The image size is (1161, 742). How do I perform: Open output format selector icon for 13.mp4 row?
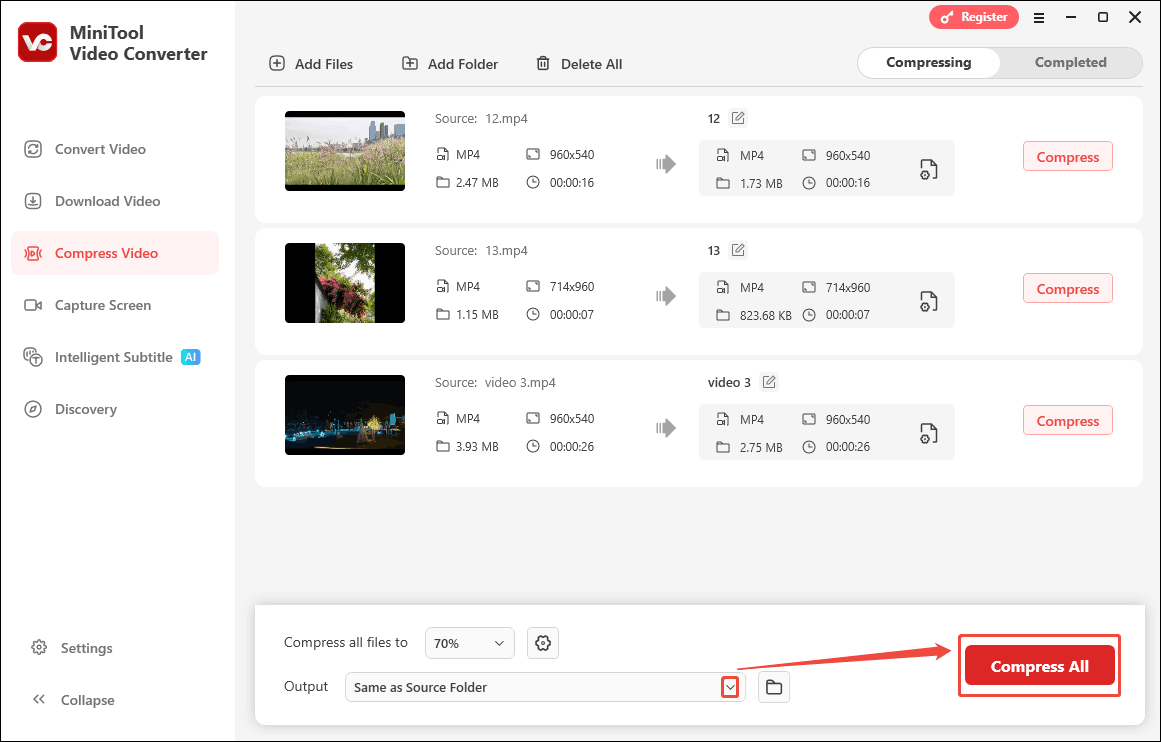pyautogui.click(x=928, y=300)
